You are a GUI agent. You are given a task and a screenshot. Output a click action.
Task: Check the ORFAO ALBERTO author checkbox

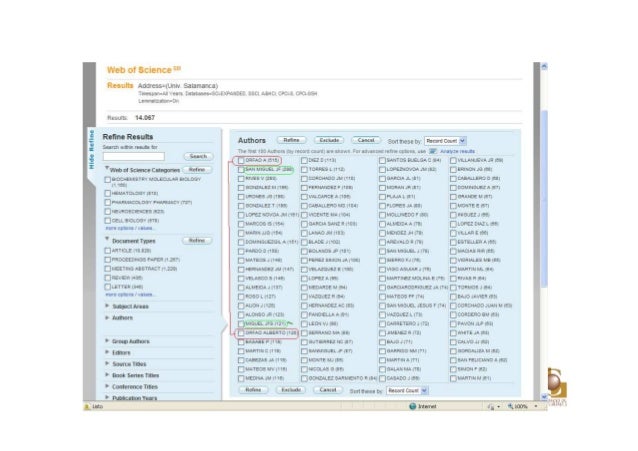[x=241, y=333]
